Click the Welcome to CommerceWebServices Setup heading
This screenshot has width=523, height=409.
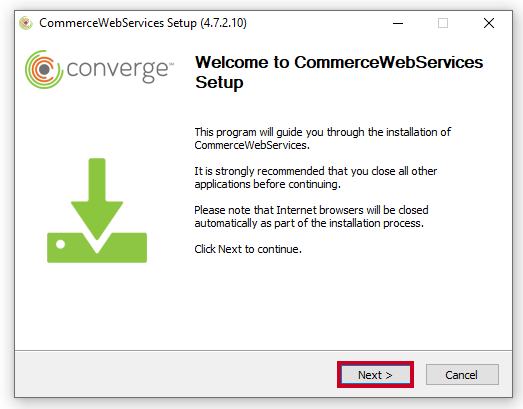click(x=339, y=72)
